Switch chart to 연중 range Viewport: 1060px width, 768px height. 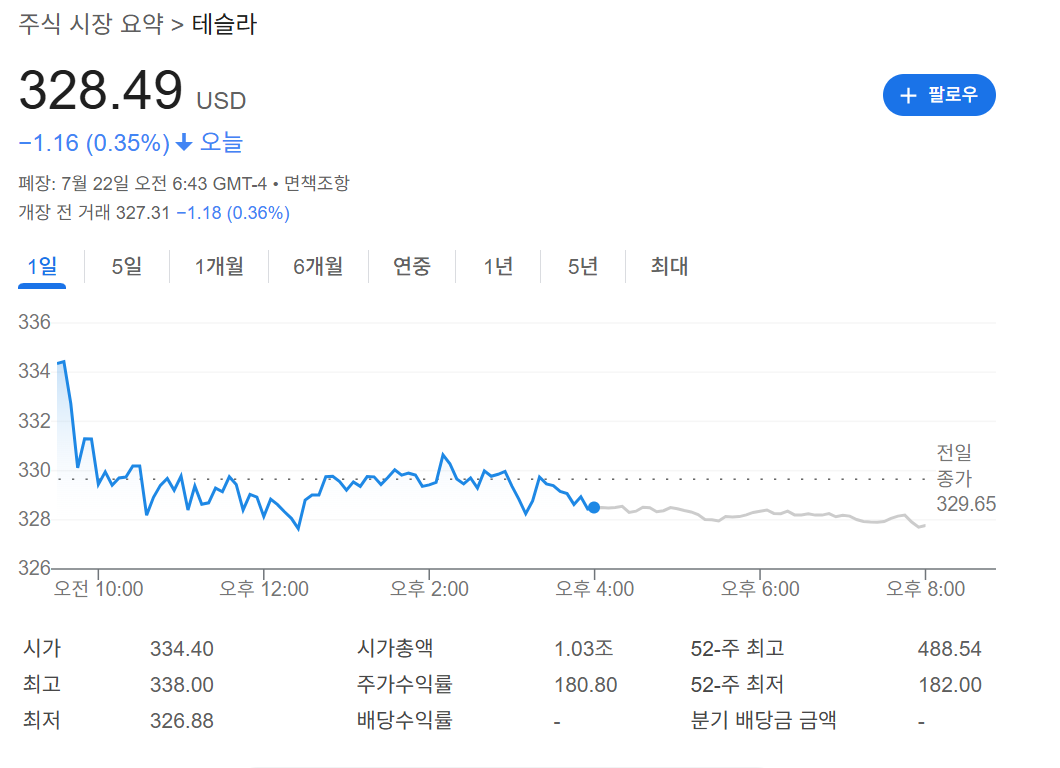point(412,266)
